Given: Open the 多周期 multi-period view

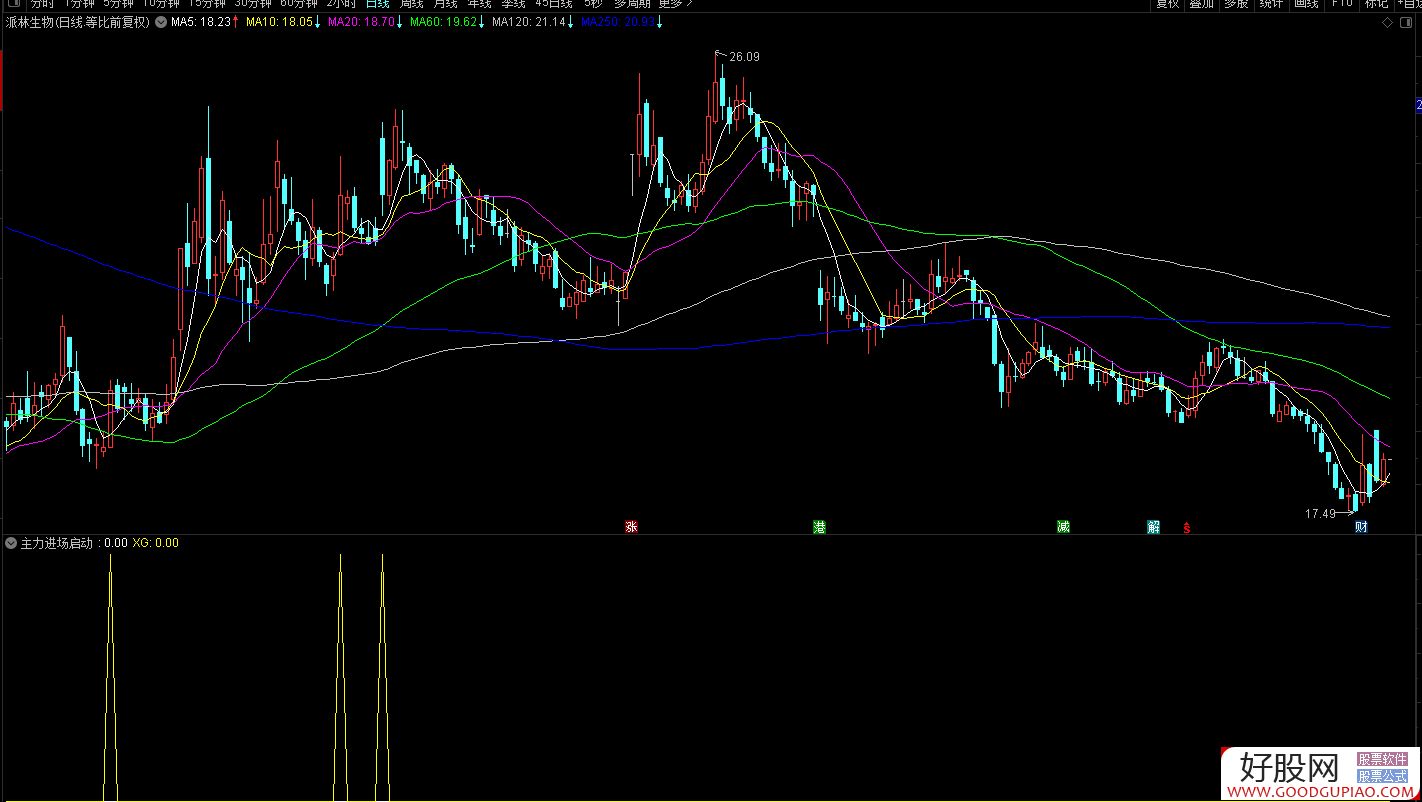Looking at the screenshot, I should 632,4.
